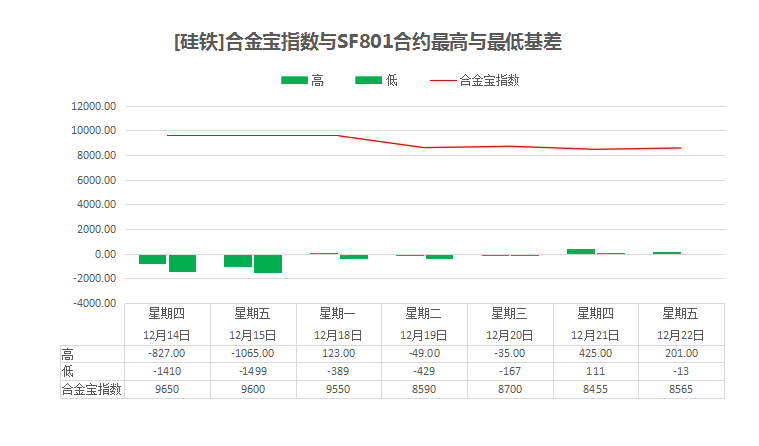This screenshot has height=446, width=759.
Task: Click the -4000.00 y-axis label
Action: [94, 303]
